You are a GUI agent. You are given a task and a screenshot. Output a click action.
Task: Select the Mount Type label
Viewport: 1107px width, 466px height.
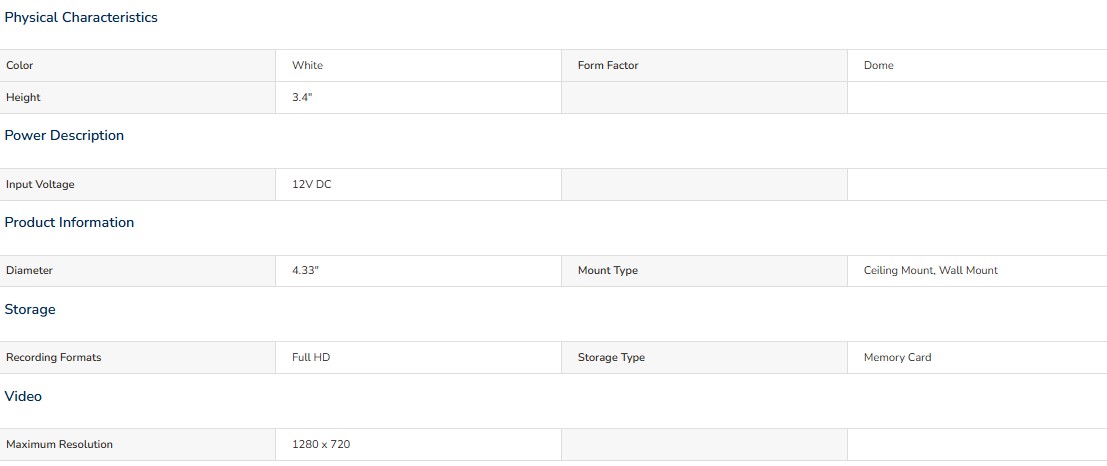(608, 270)
